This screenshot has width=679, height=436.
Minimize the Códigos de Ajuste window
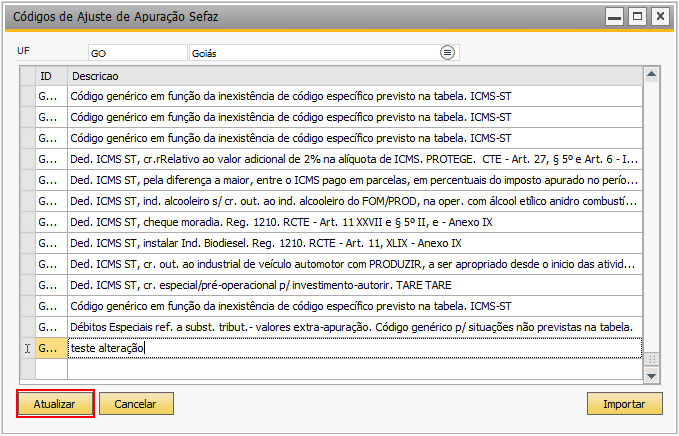[614, 17]
